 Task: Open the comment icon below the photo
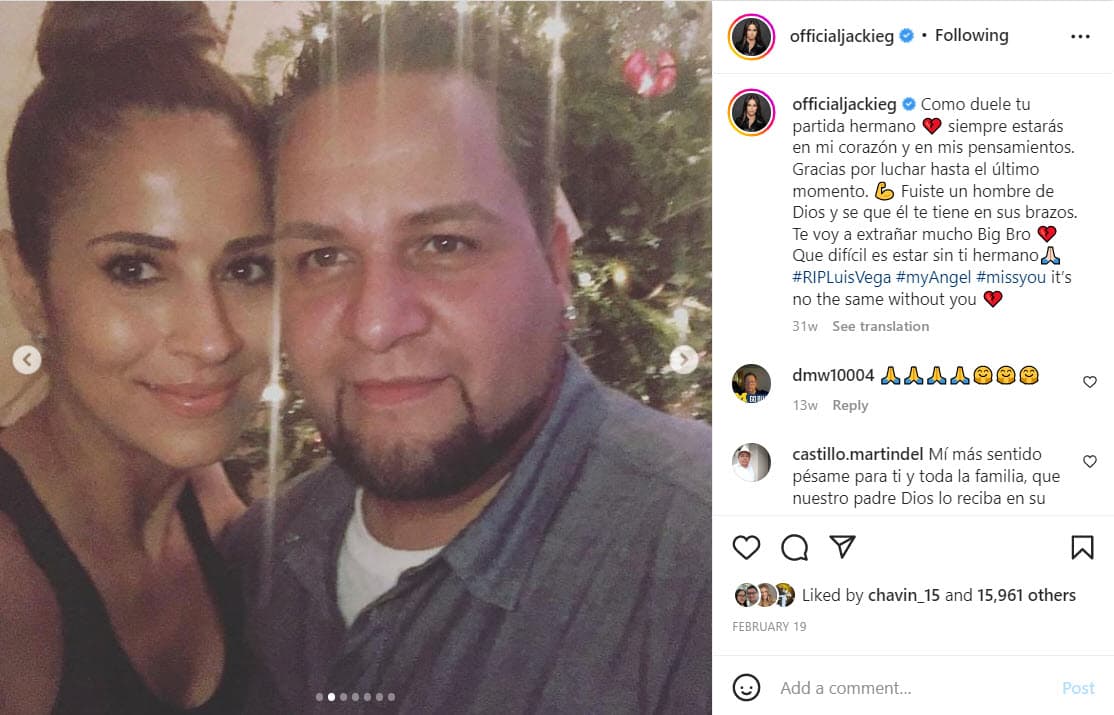point(795,547)
